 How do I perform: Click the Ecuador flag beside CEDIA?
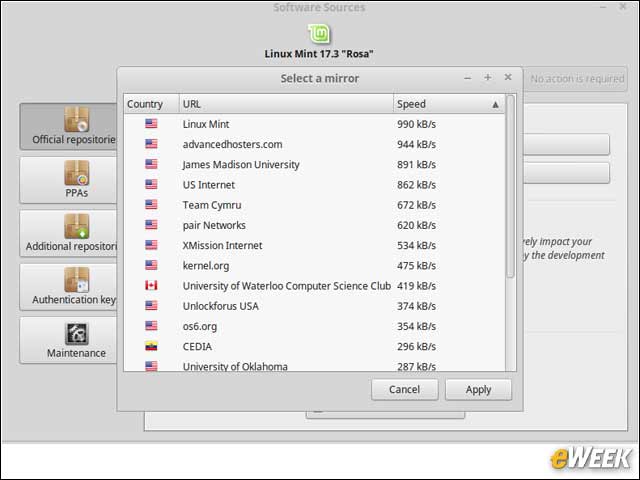(x=151, y=346)
